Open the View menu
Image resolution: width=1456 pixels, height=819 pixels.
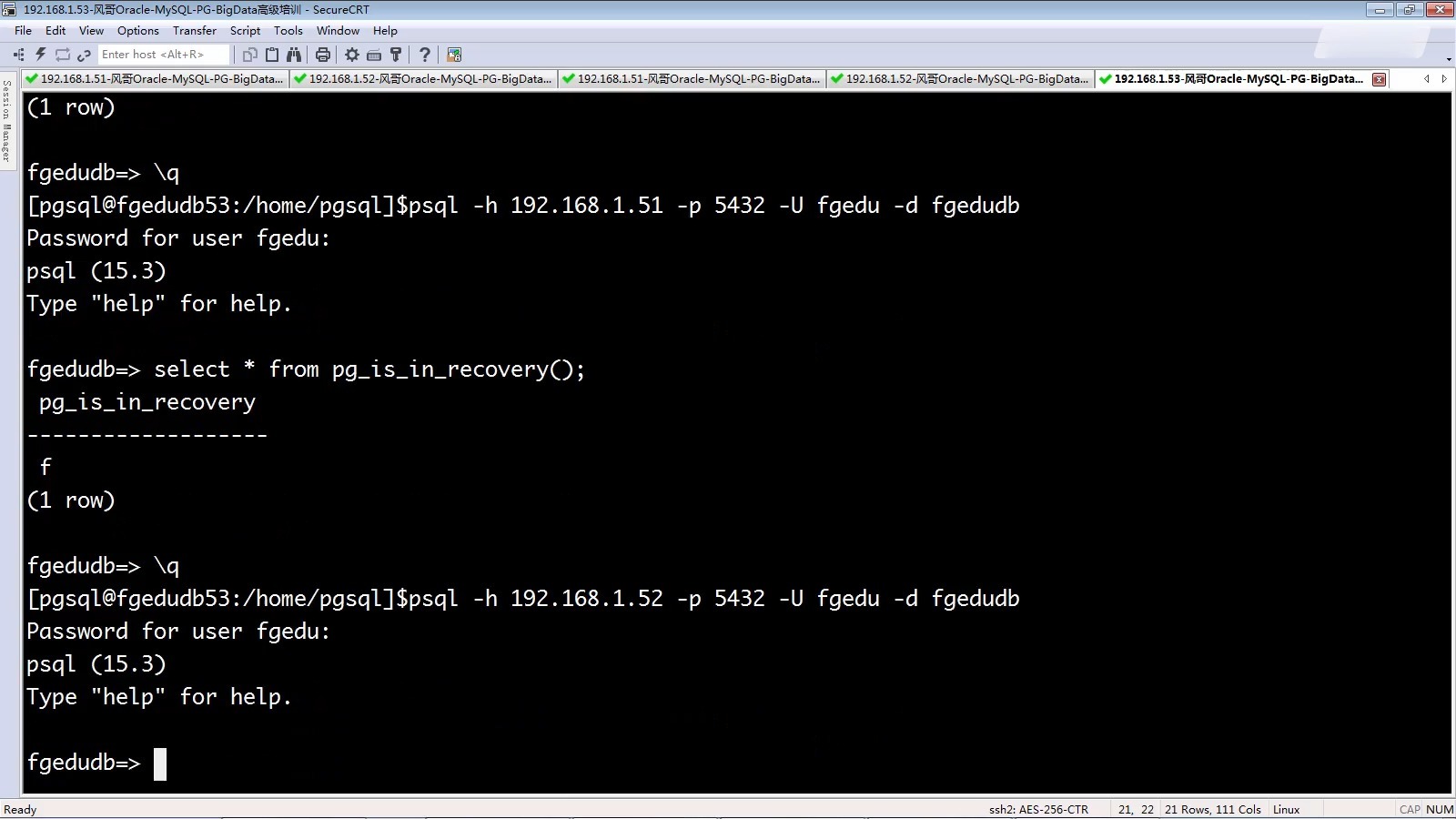(x=91, y=31)
